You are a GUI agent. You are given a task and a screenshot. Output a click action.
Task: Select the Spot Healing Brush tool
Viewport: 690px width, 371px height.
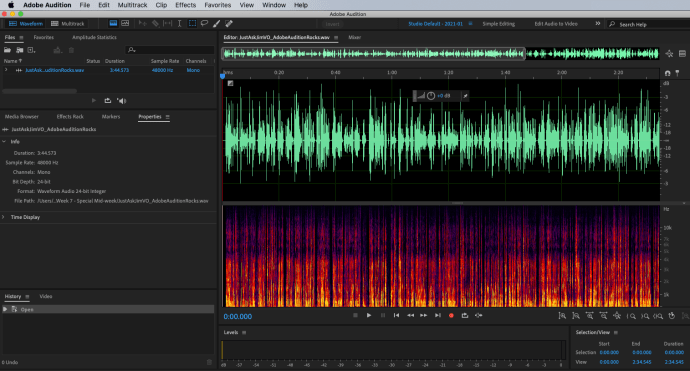coord(229,24)
